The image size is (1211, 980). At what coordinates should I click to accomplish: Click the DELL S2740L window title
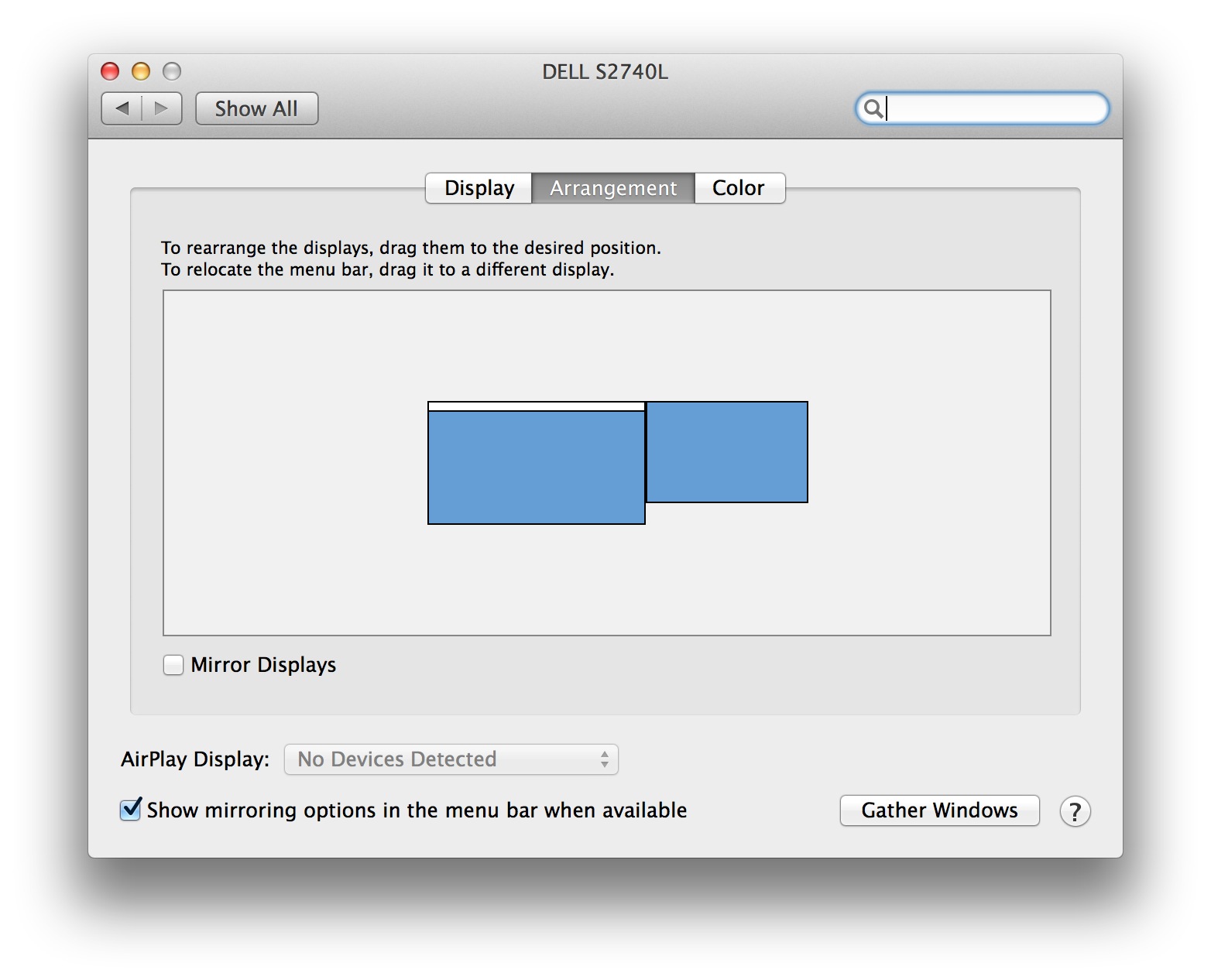pos(605,72)
